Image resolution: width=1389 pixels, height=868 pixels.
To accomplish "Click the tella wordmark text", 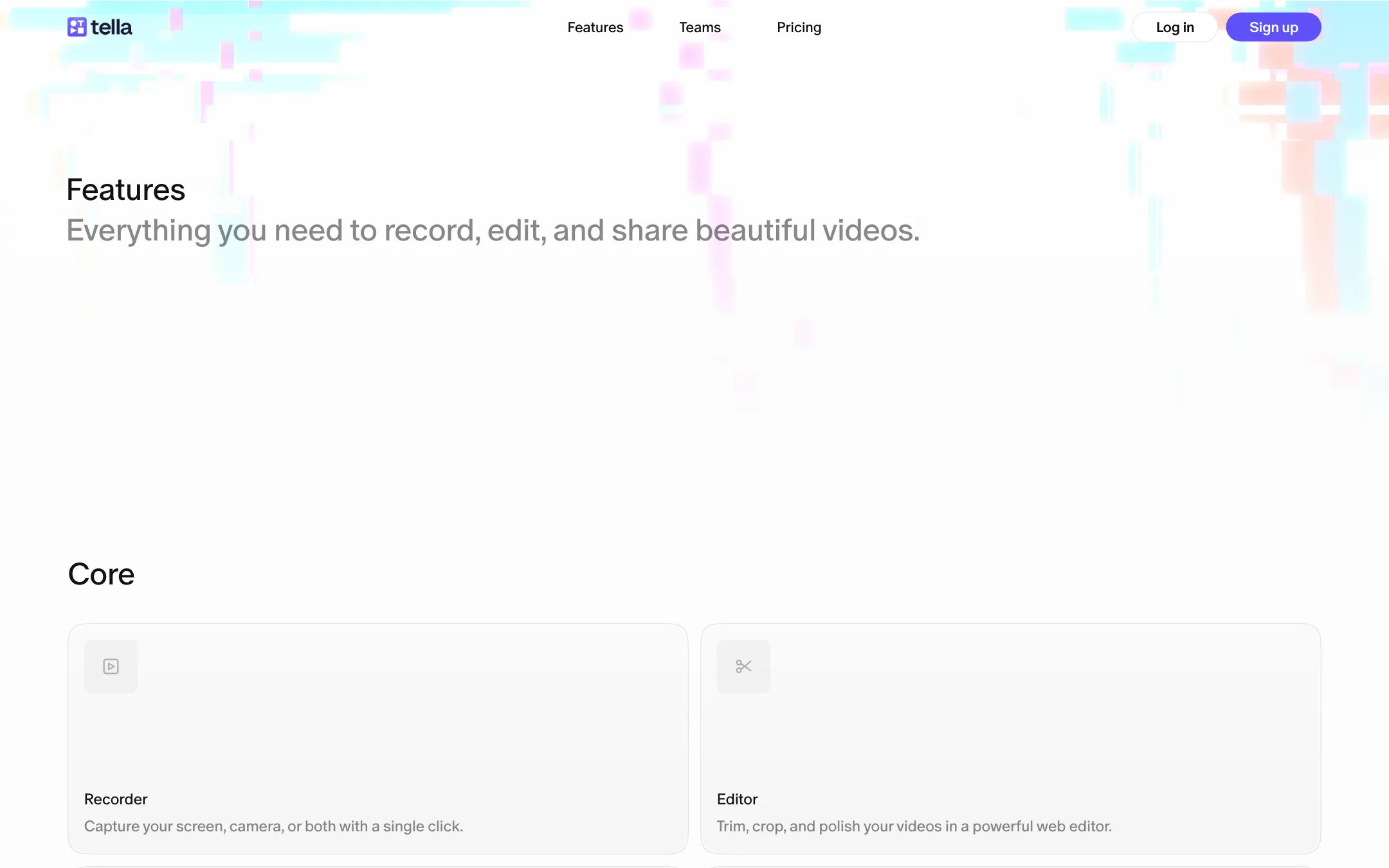I will [x=111, y=27].
